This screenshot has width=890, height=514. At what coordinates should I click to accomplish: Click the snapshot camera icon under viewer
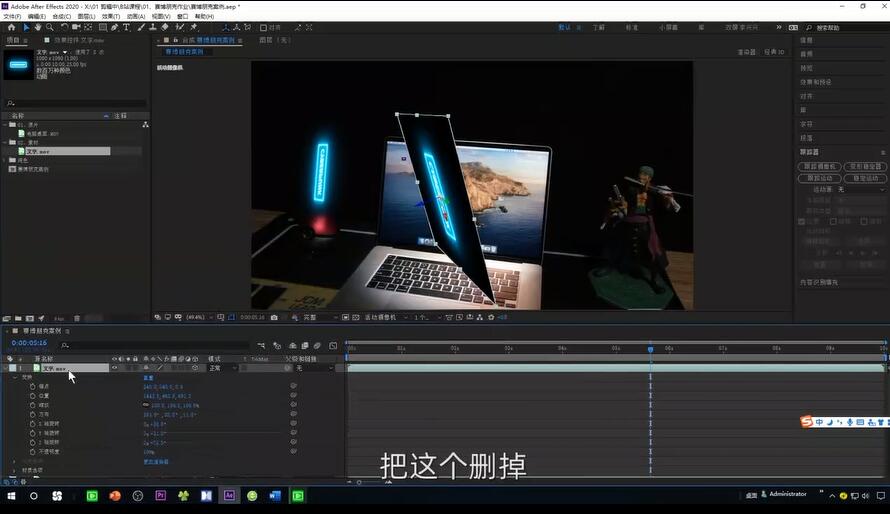pos(274,317)
